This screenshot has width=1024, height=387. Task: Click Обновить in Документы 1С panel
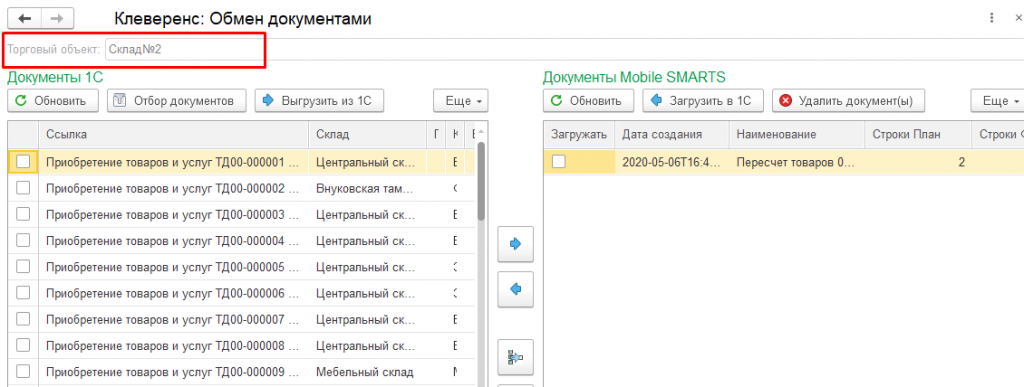pos(53,101)
